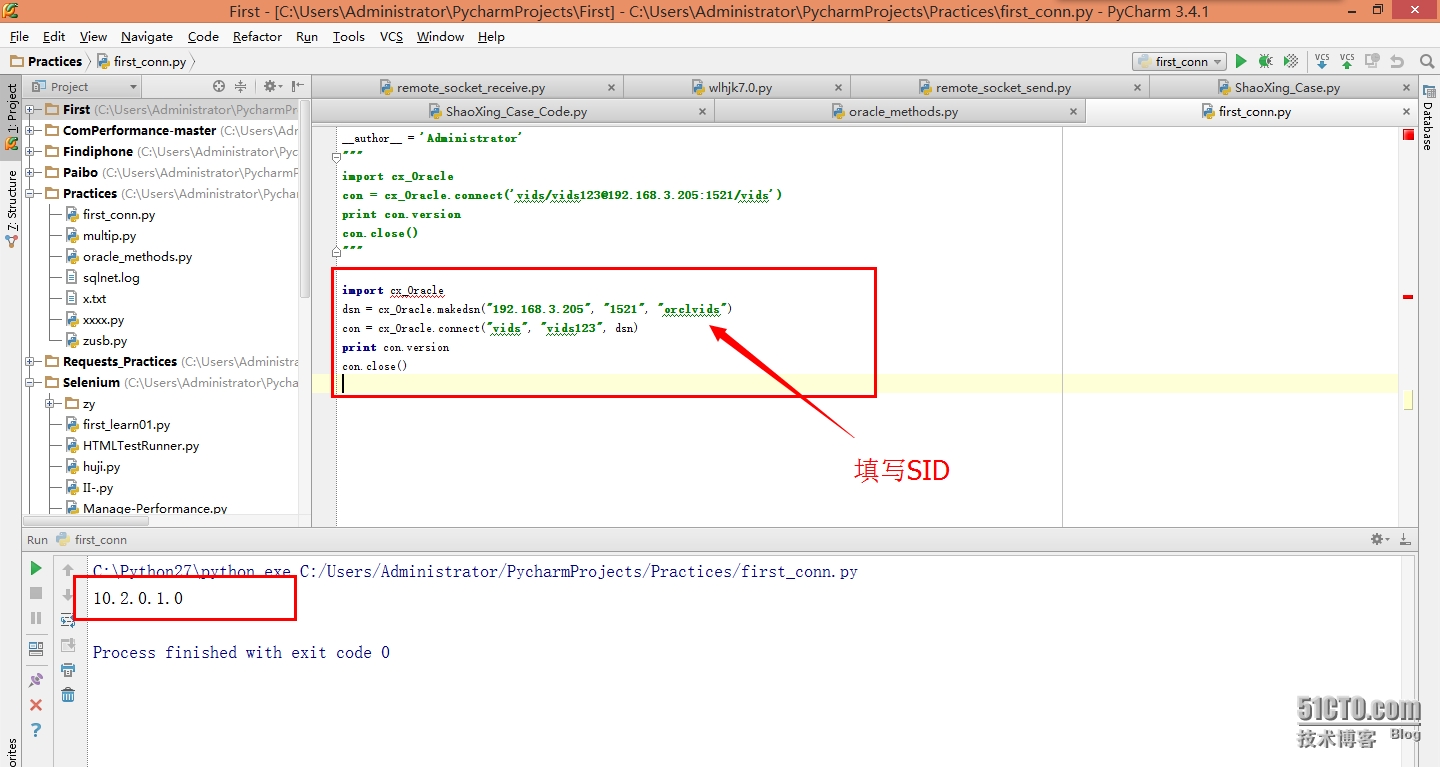This screenshot has width=1440, height=767.
Task: Open the Refactor menu
Action: click(x=257, y=36)
